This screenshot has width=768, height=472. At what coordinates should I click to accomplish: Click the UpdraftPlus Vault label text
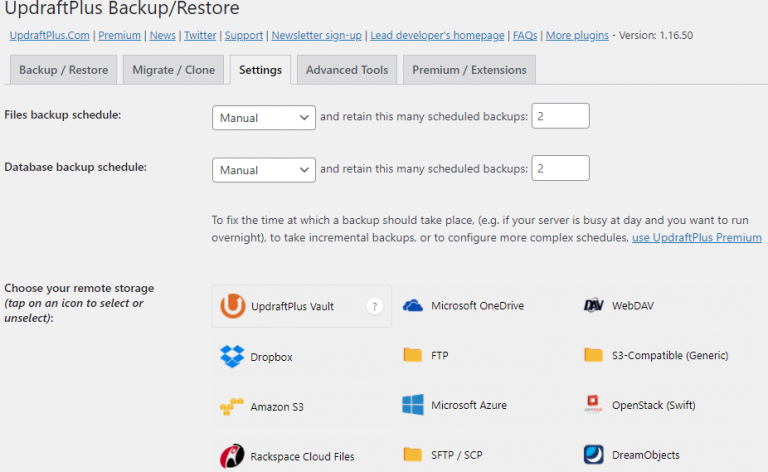point(292,307)
